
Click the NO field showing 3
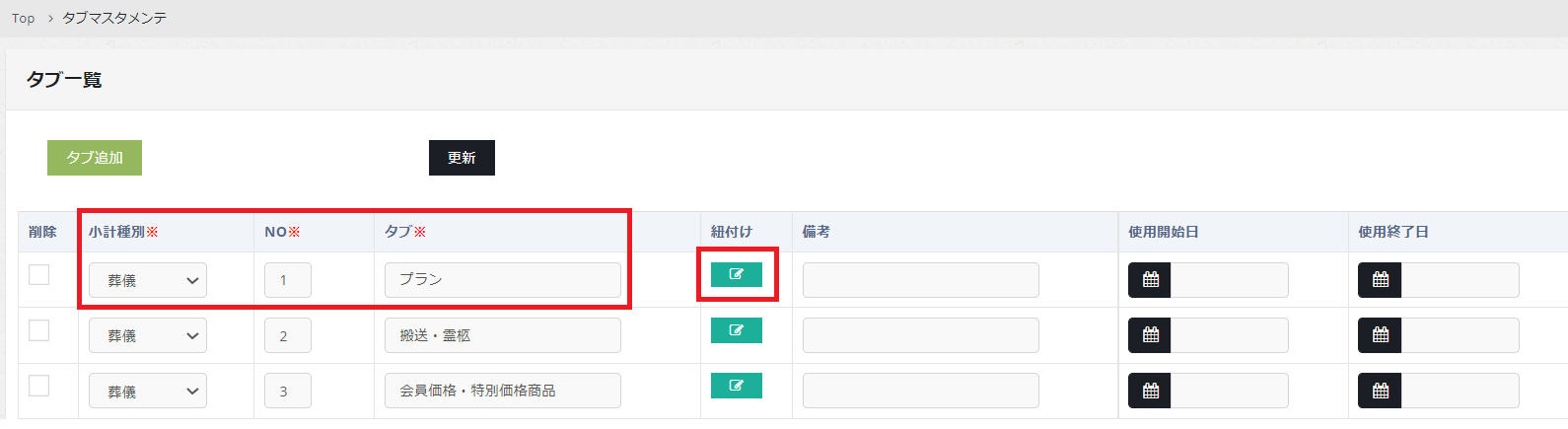pos(287,392)
